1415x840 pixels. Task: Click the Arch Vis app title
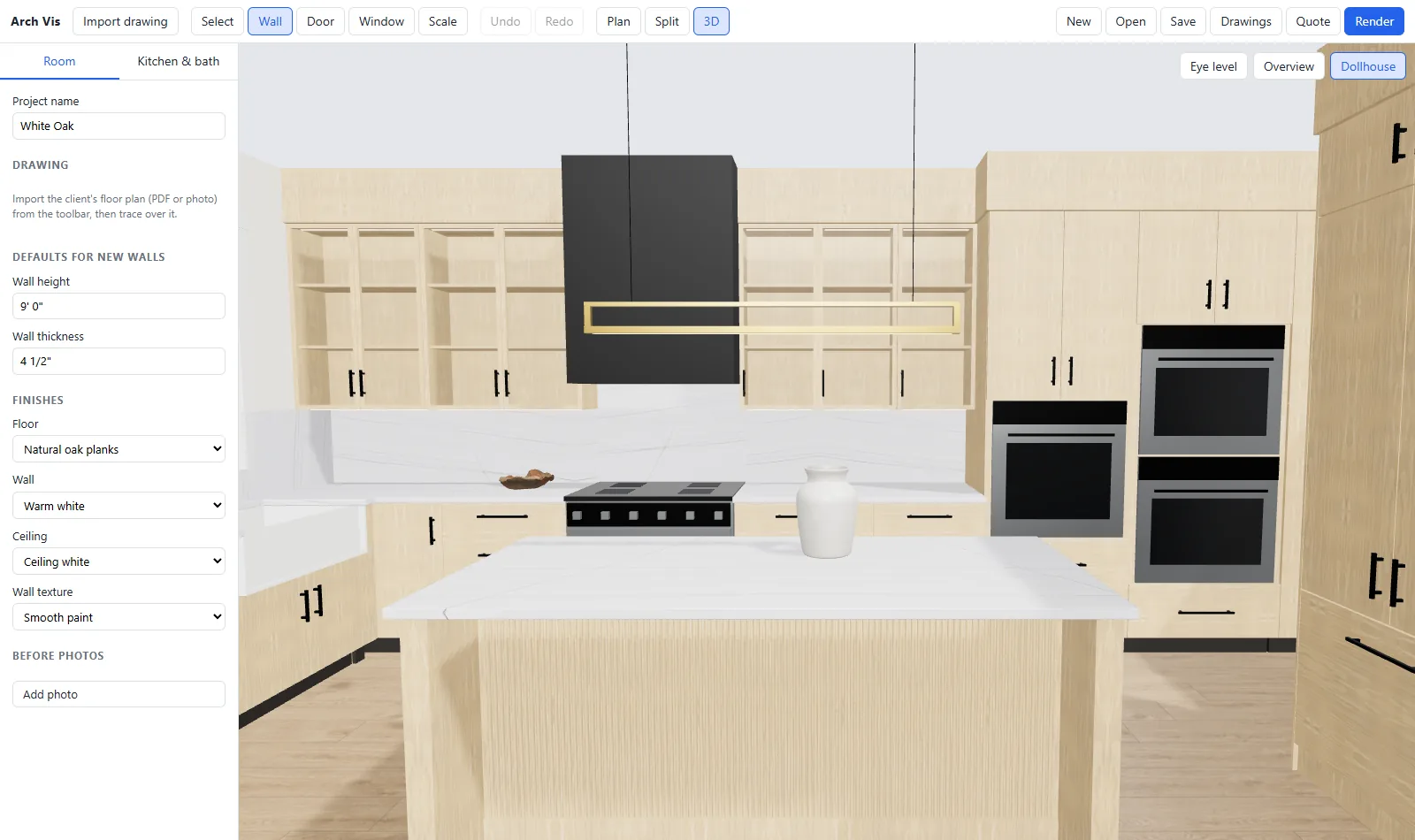[35, 21]
